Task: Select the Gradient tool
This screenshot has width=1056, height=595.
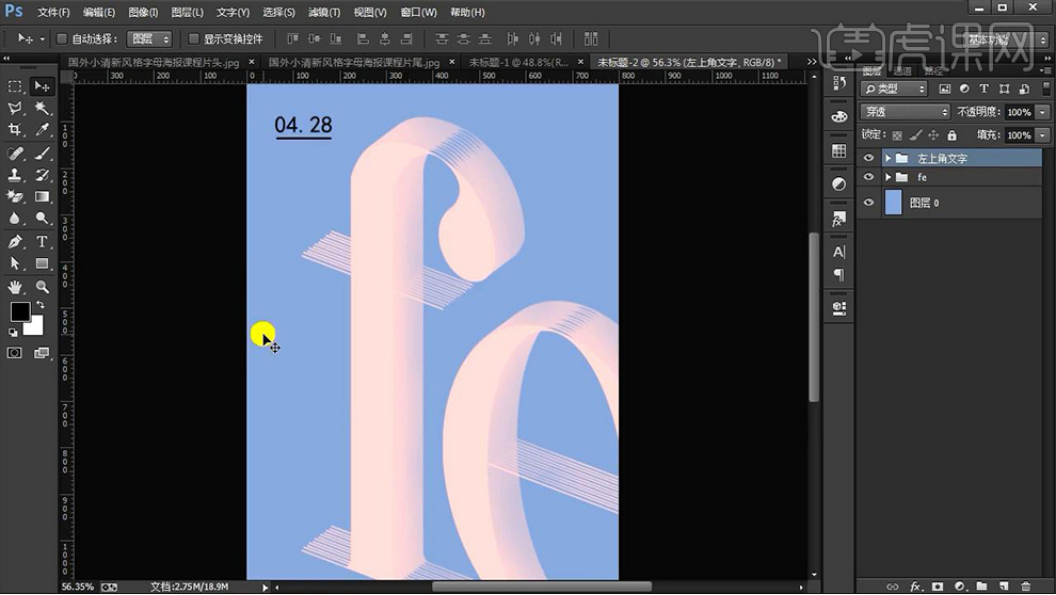Action: 42,197
